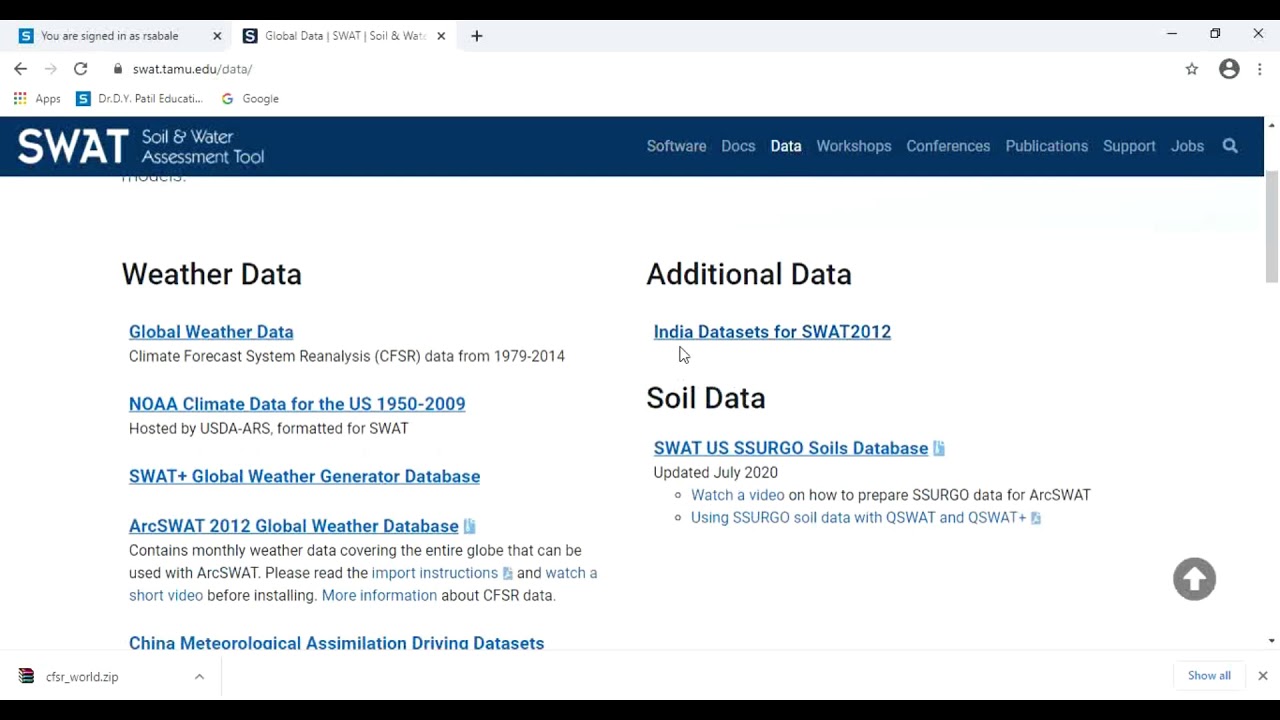Click the browser back arrow
The image size is (1280, 720).
pyautogui.click(x=20, y=69)
